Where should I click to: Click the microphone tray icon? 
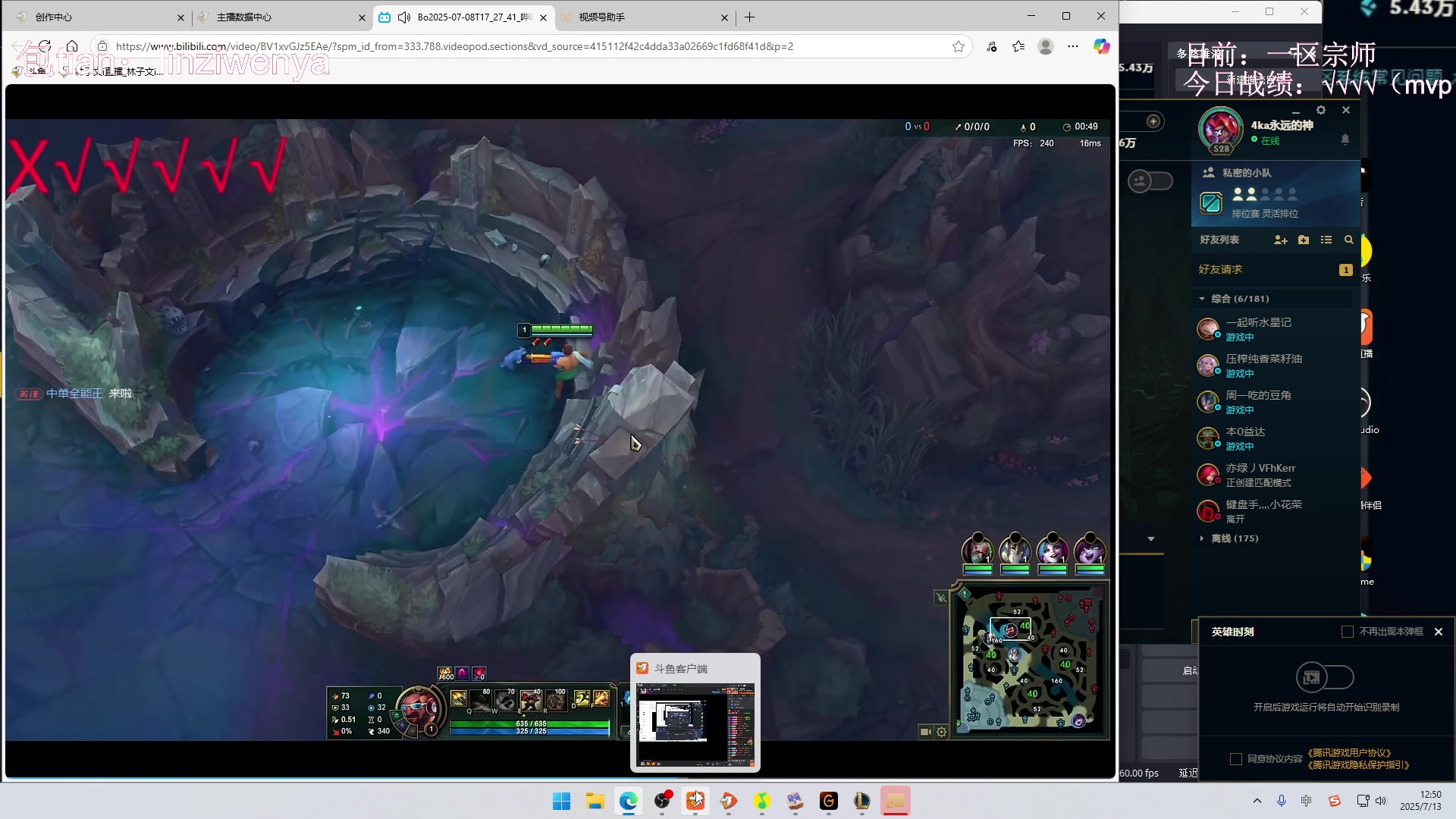pos(1282,801)
